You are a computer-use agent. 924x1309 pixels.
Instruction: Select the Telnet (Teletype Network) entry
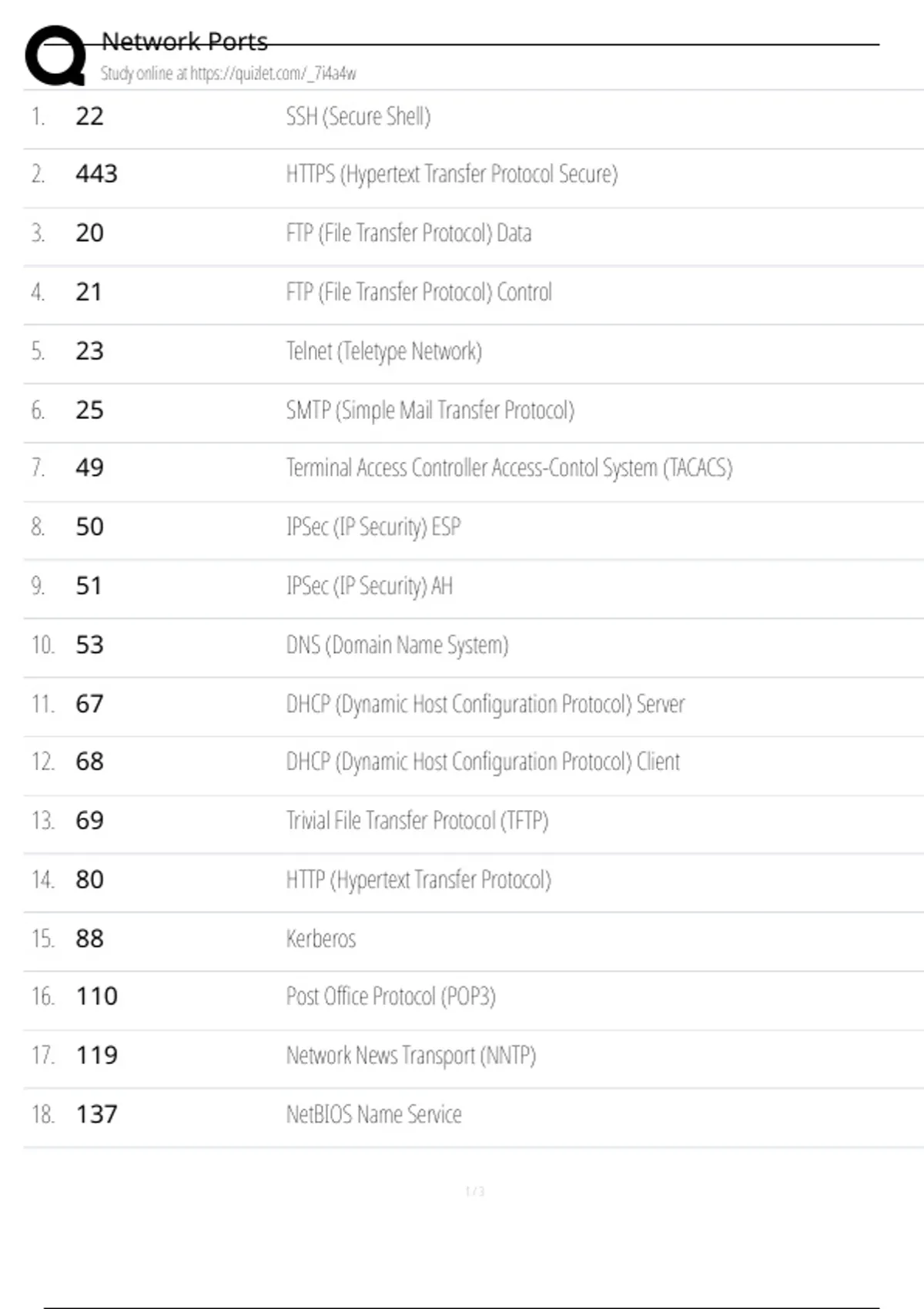click(x=383, y=352)
